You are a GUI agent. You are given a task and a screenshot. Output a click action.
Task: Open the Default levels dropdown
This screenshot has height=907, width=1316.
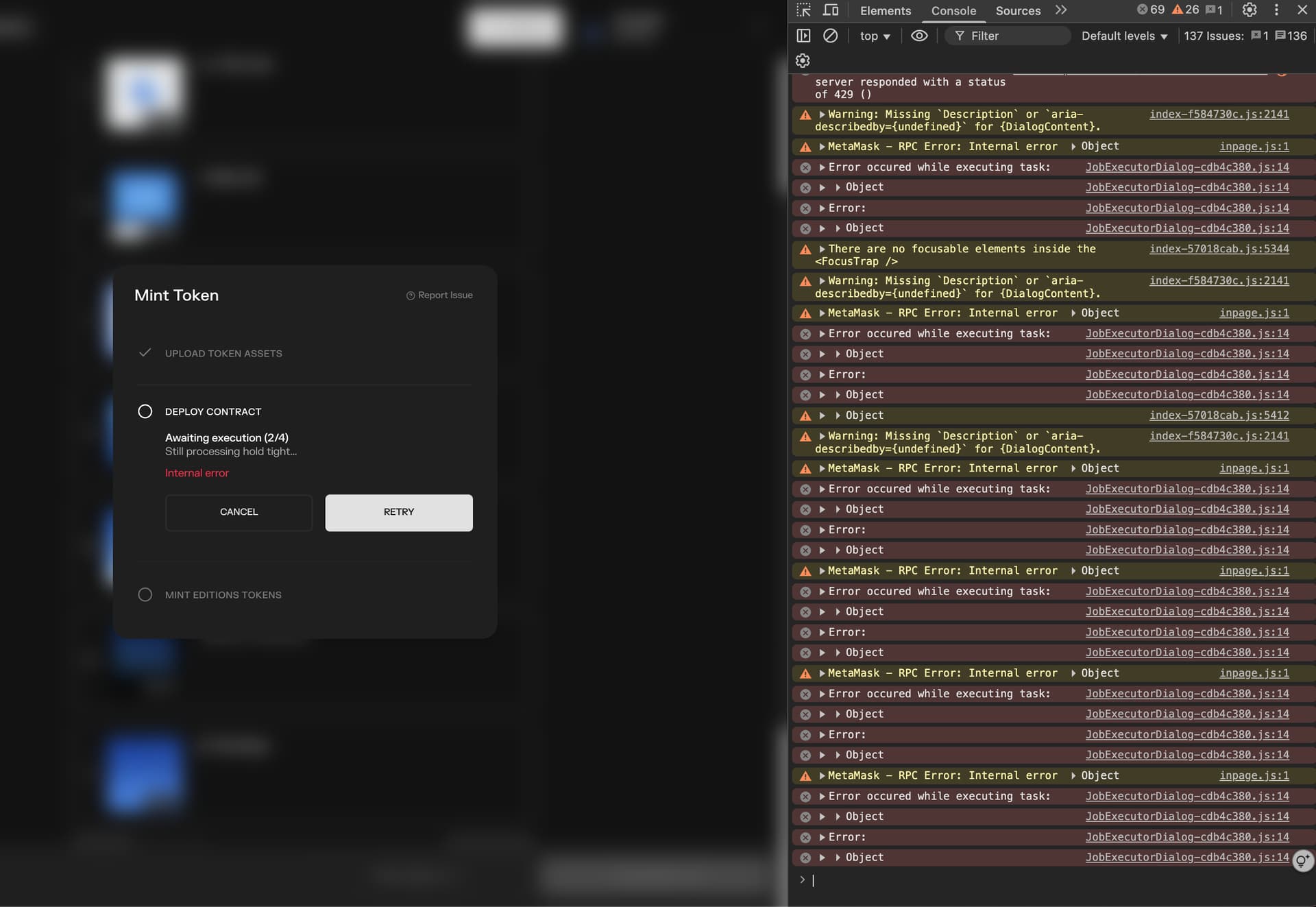(x=1124, y=36)
